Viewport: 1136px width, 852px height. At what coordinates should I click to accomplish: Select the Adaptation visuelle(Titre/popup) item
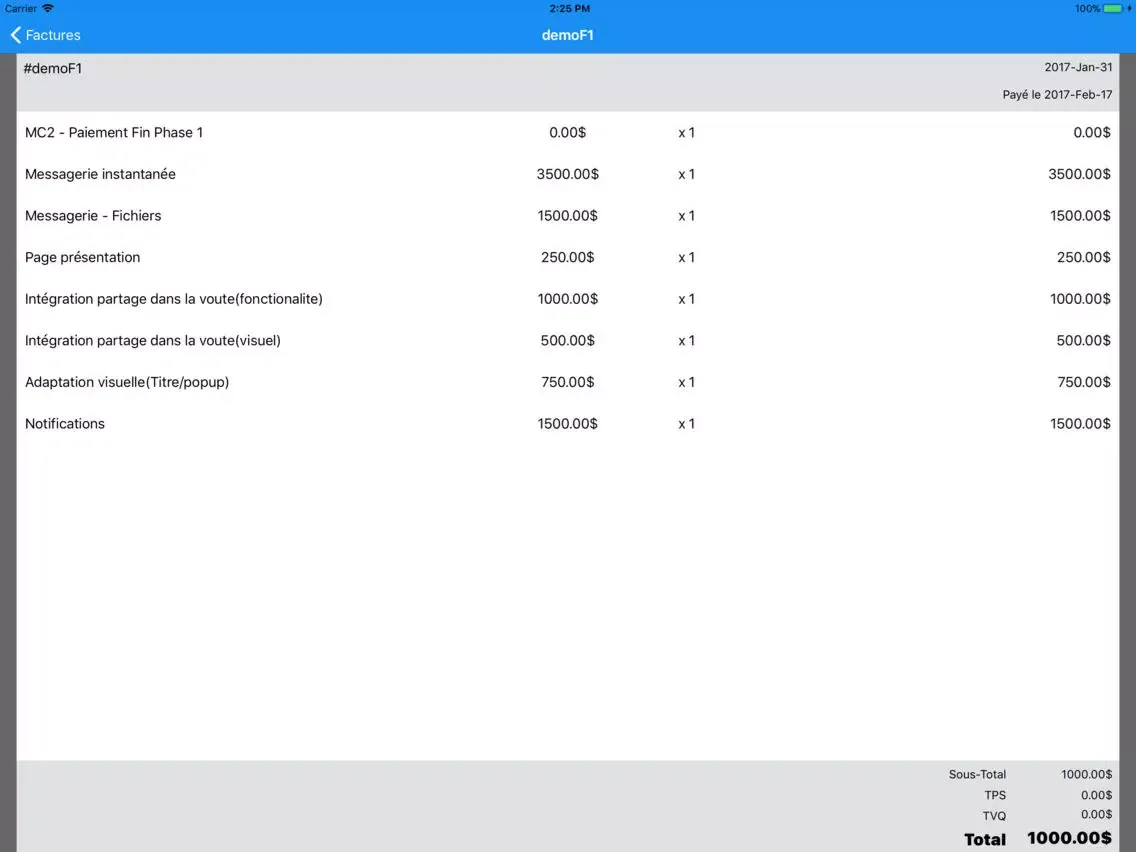pyautogui.click(x=127, y=382)
